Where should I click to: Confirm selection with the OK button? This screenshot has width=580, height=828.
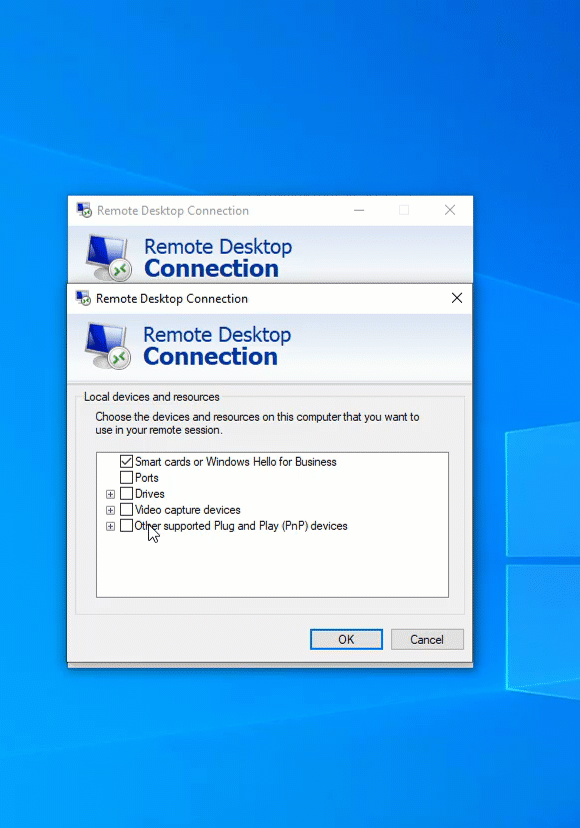click(x=347, y=639)
